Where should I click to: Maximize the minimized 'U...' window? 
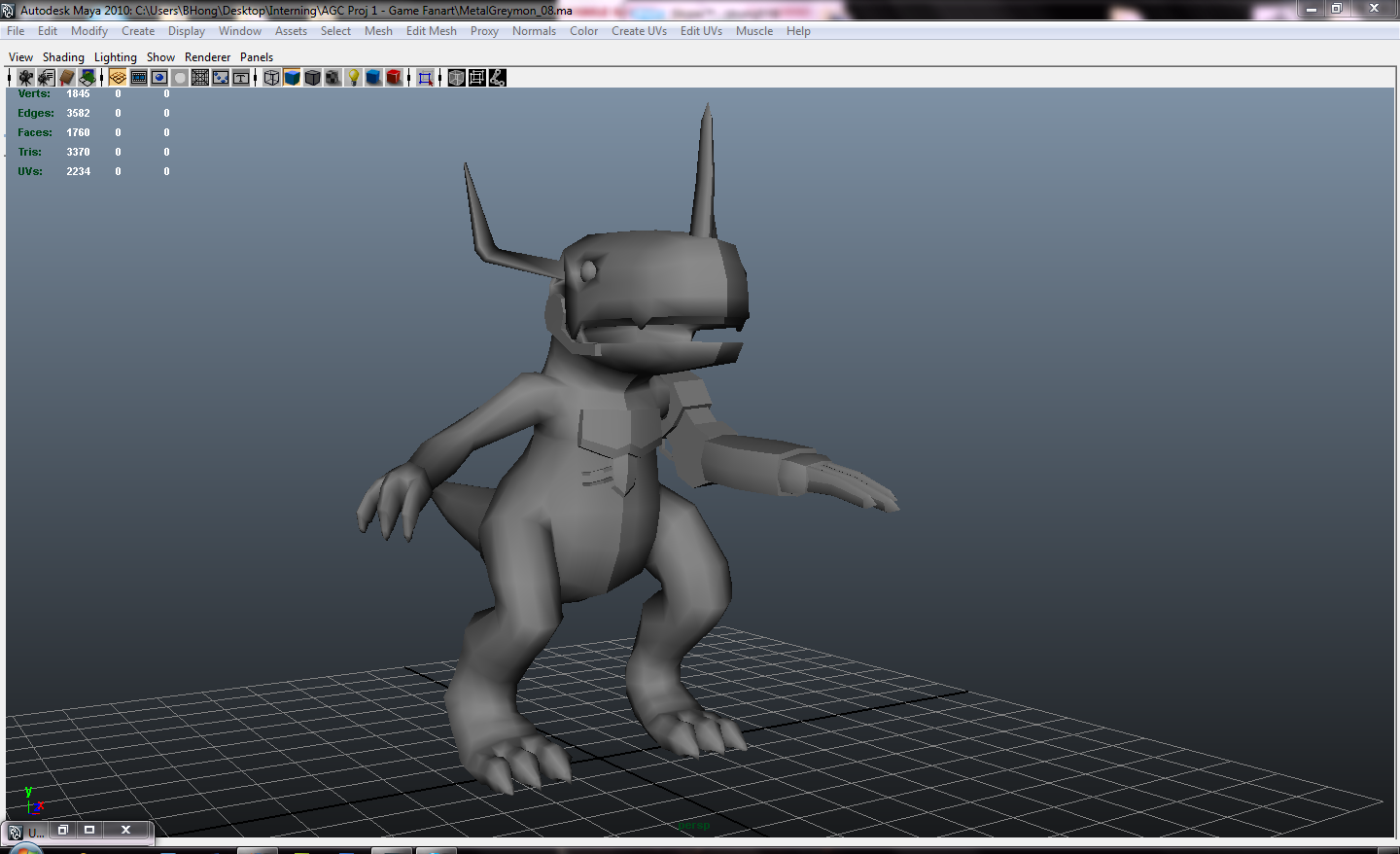(89, 830)
